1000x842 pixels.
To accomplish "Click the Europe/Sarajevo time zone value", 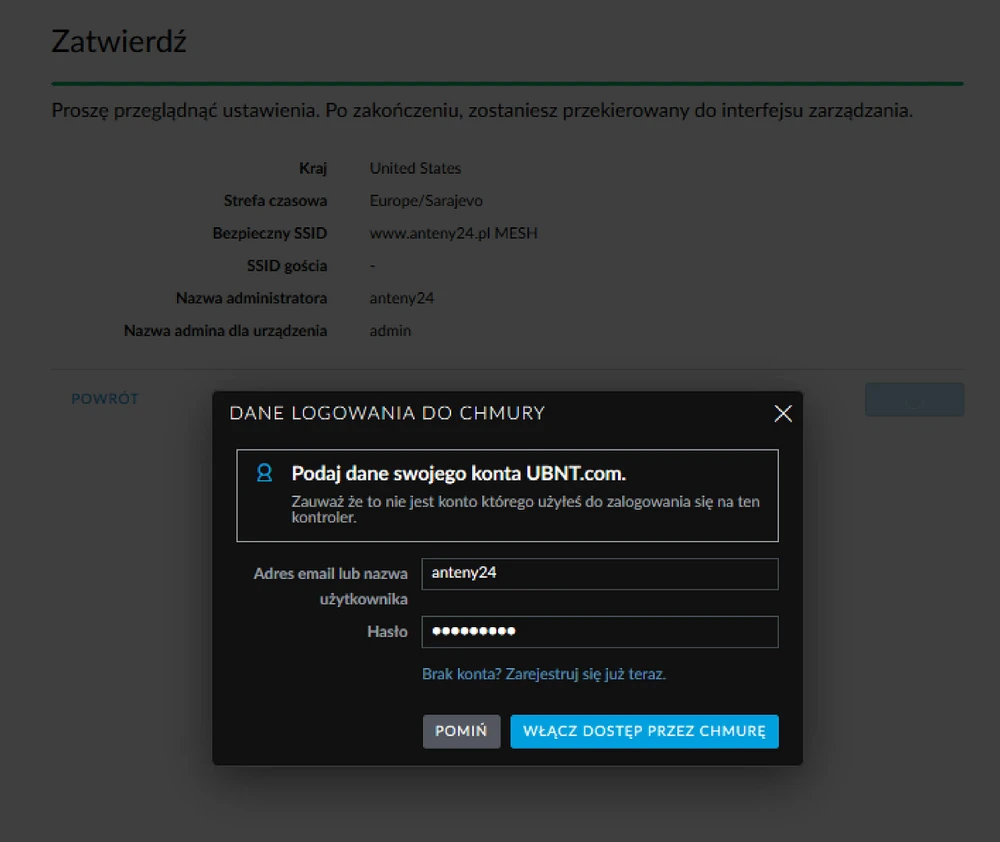I will (x=426, y=201).
